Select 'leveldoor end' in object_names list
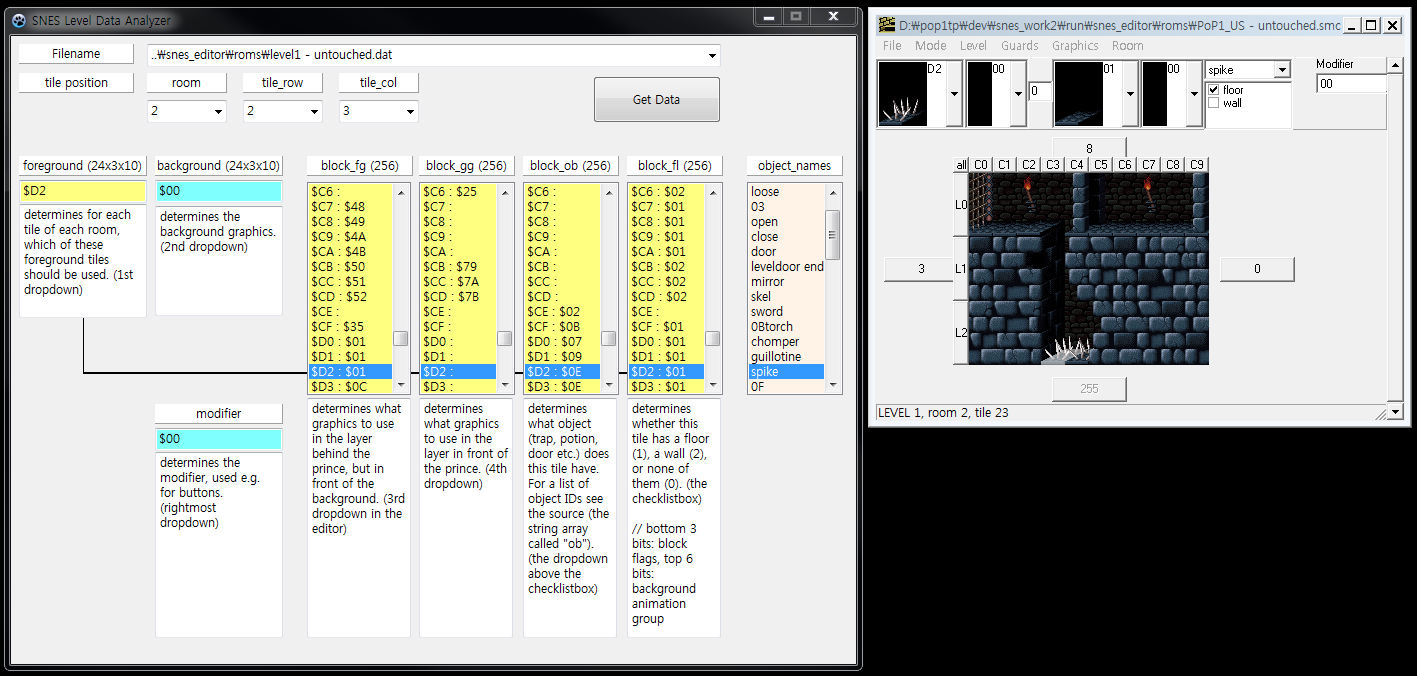Screen dimensions: 1417x676 pos(786,267)
